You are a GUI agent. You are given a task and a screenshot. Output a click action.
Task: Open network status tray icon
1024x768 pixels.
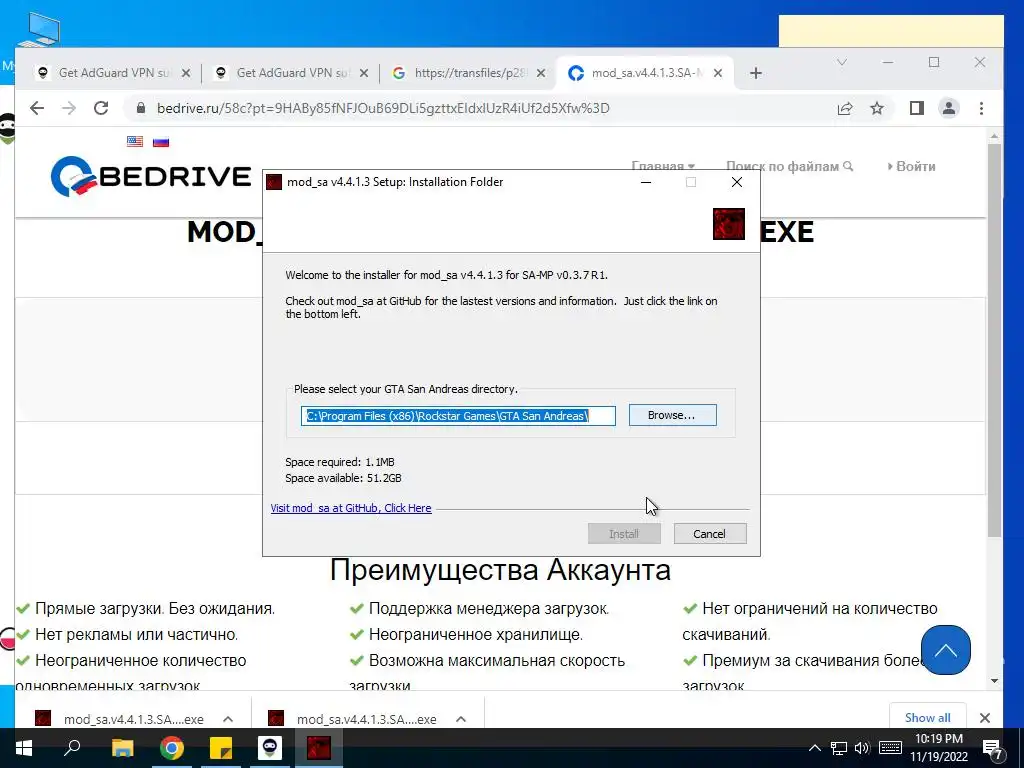coord(839,748)
